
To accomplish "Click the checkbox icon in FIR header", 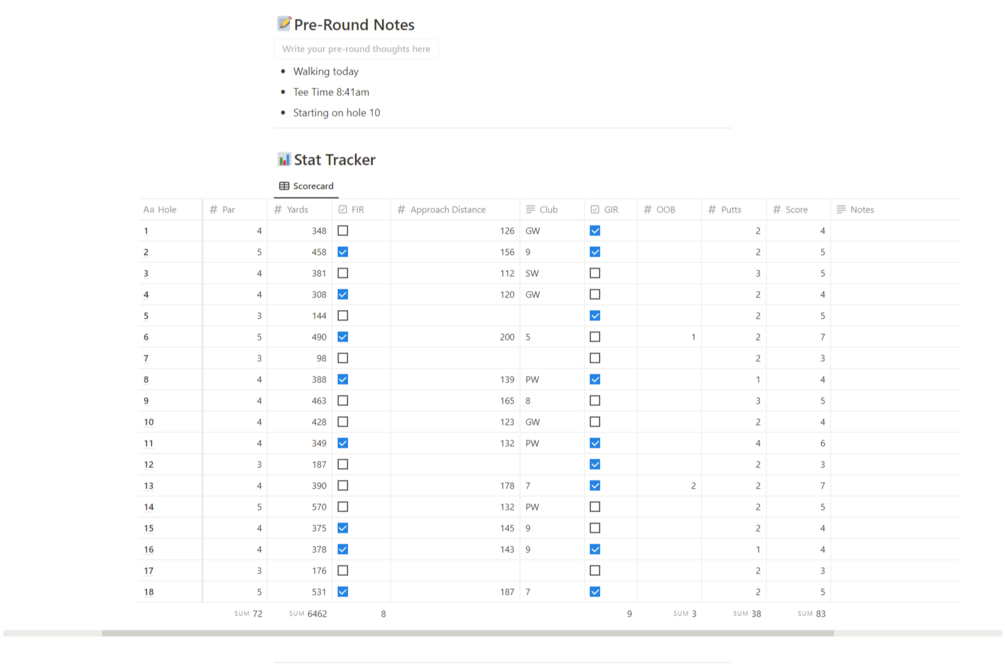I will pyautogui.click(x=343, y=210).
